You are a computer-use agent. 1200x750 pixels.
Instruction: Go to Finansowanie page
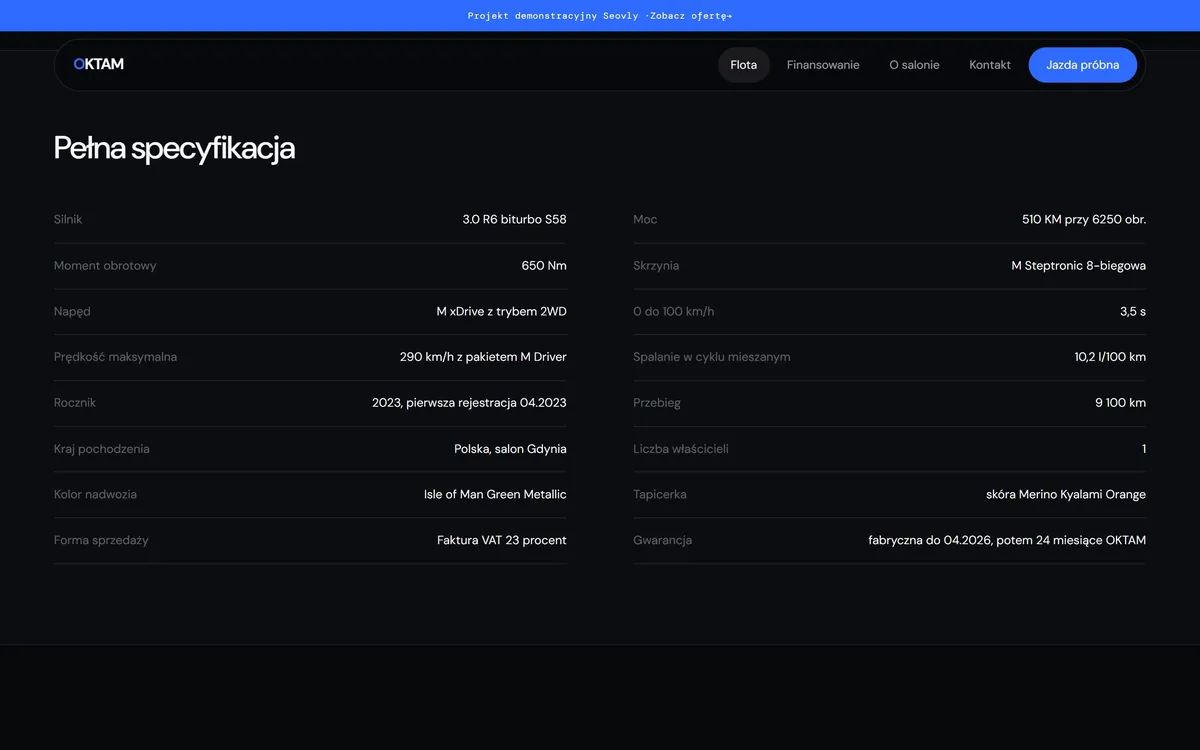coord(823,65)
